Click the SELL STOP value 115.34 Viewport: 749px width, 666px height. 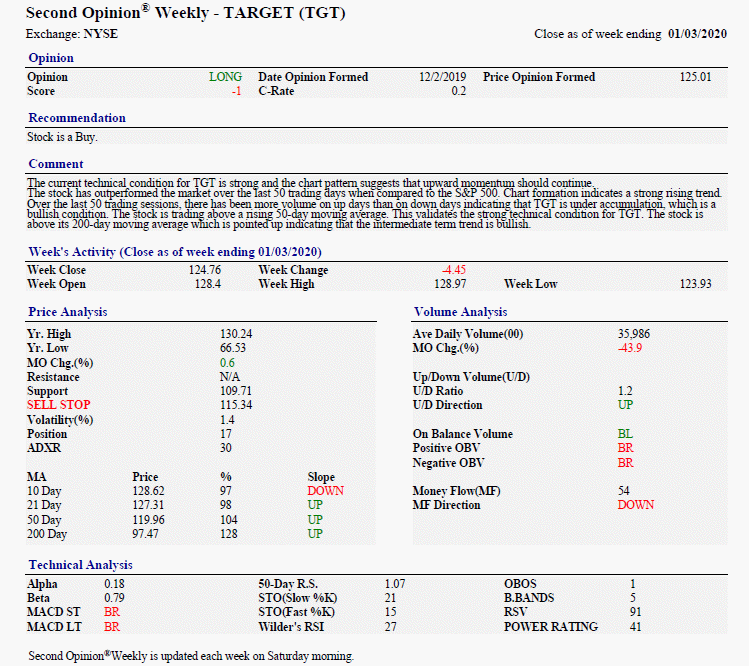coord(236,405)
